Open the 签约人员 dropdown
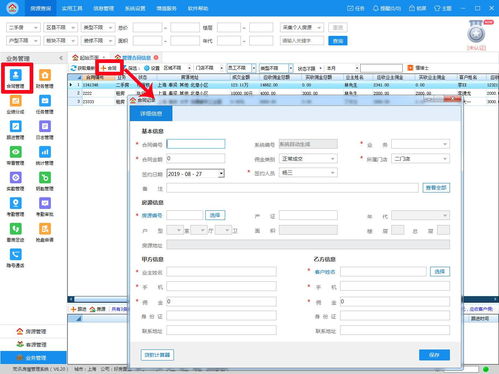This screenshot has width=499, height=374. (x=308, y=173)
